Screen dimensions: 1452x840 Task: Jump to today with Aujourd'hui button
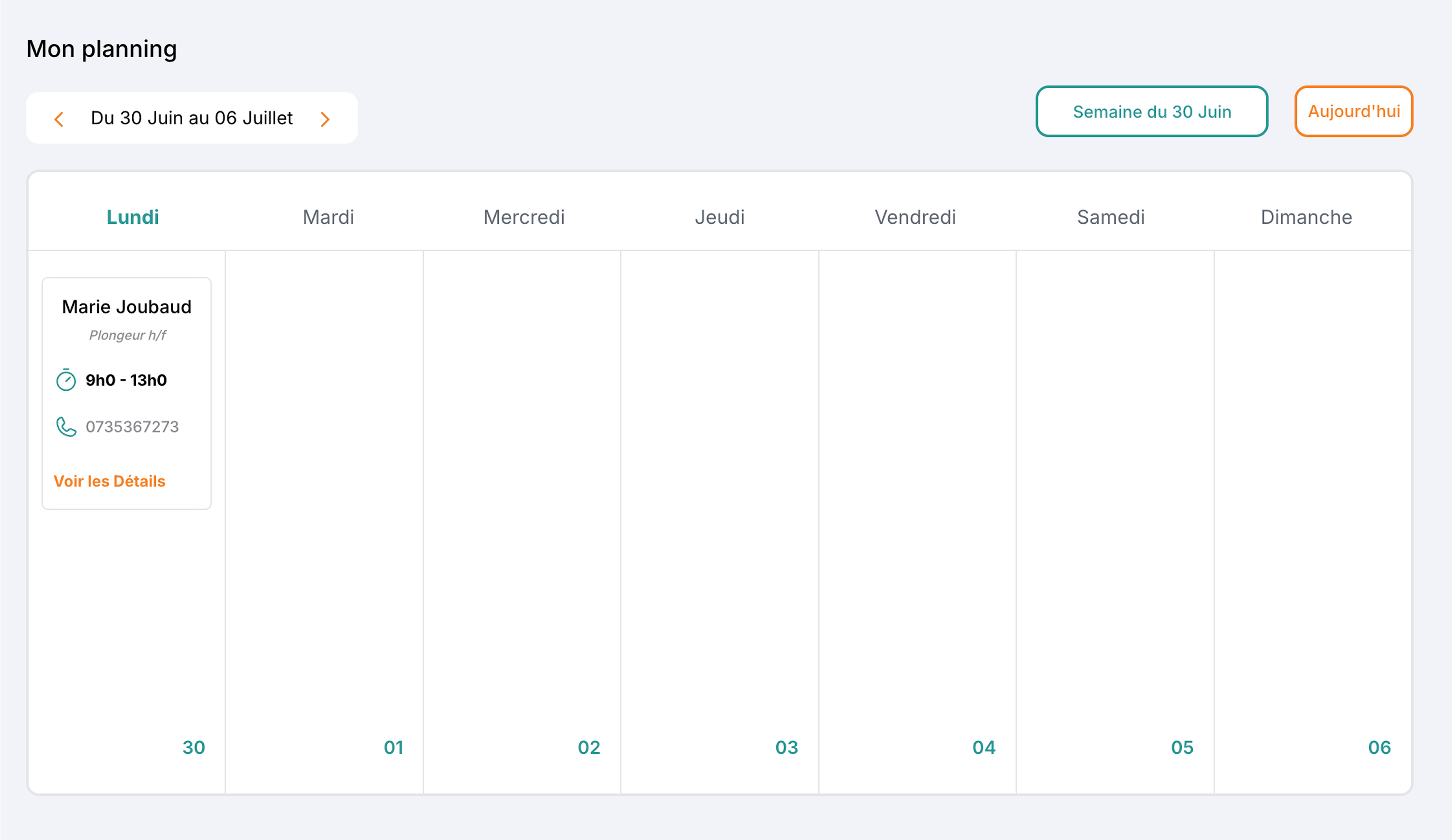[x=1354, y=111]
